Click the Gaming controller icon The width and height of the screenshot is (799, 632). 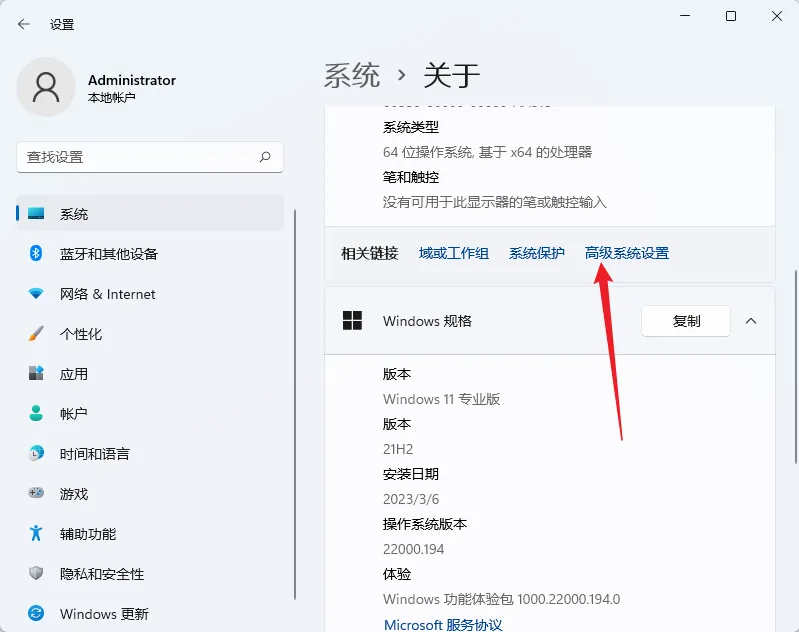(x=36, y=493)
